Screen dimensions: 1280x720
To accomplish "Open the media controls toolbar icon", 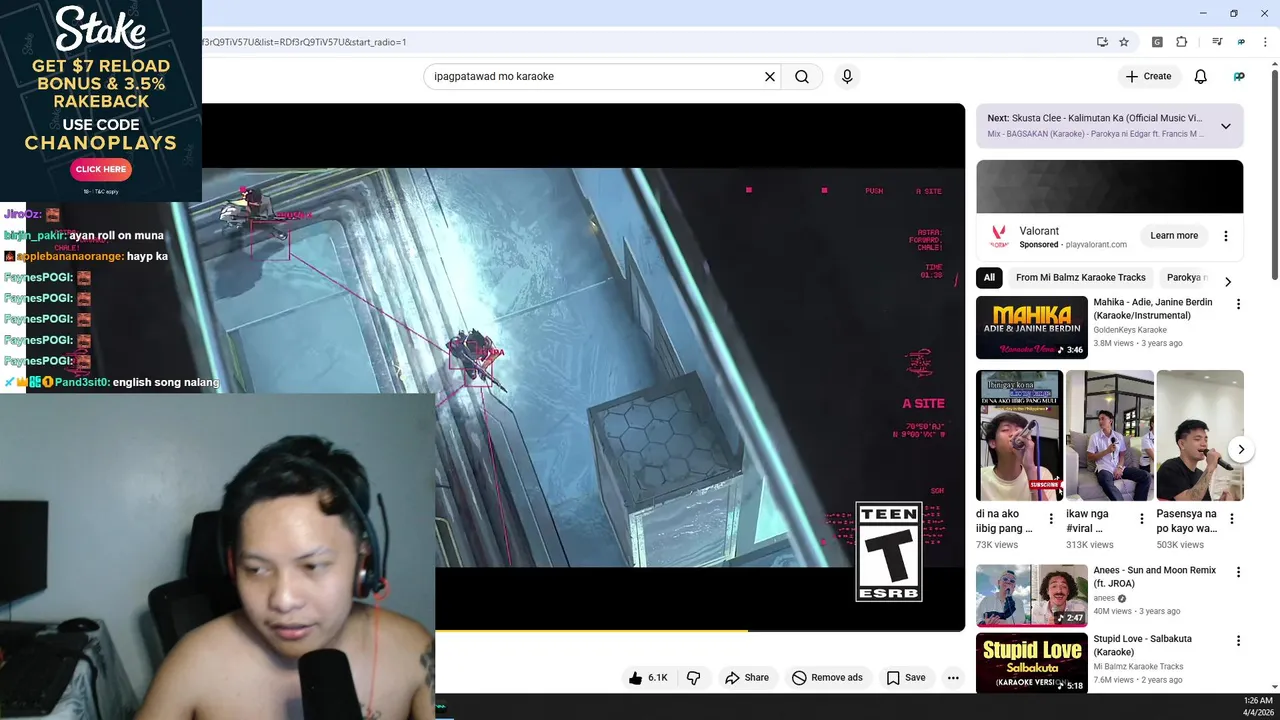I will coord(1217,42).
